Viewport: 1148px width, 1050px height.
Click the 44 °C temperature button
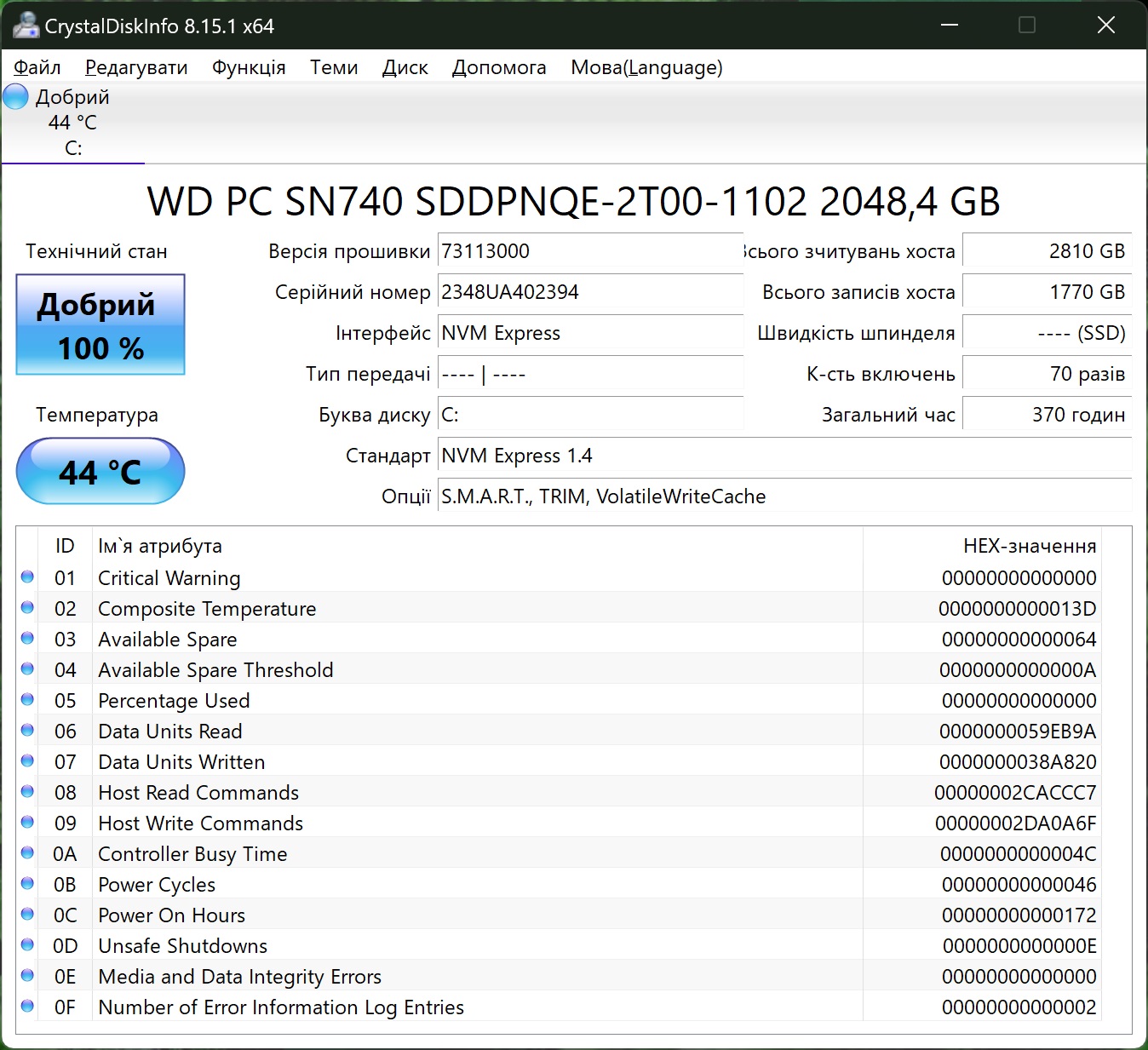click(100, 471)
